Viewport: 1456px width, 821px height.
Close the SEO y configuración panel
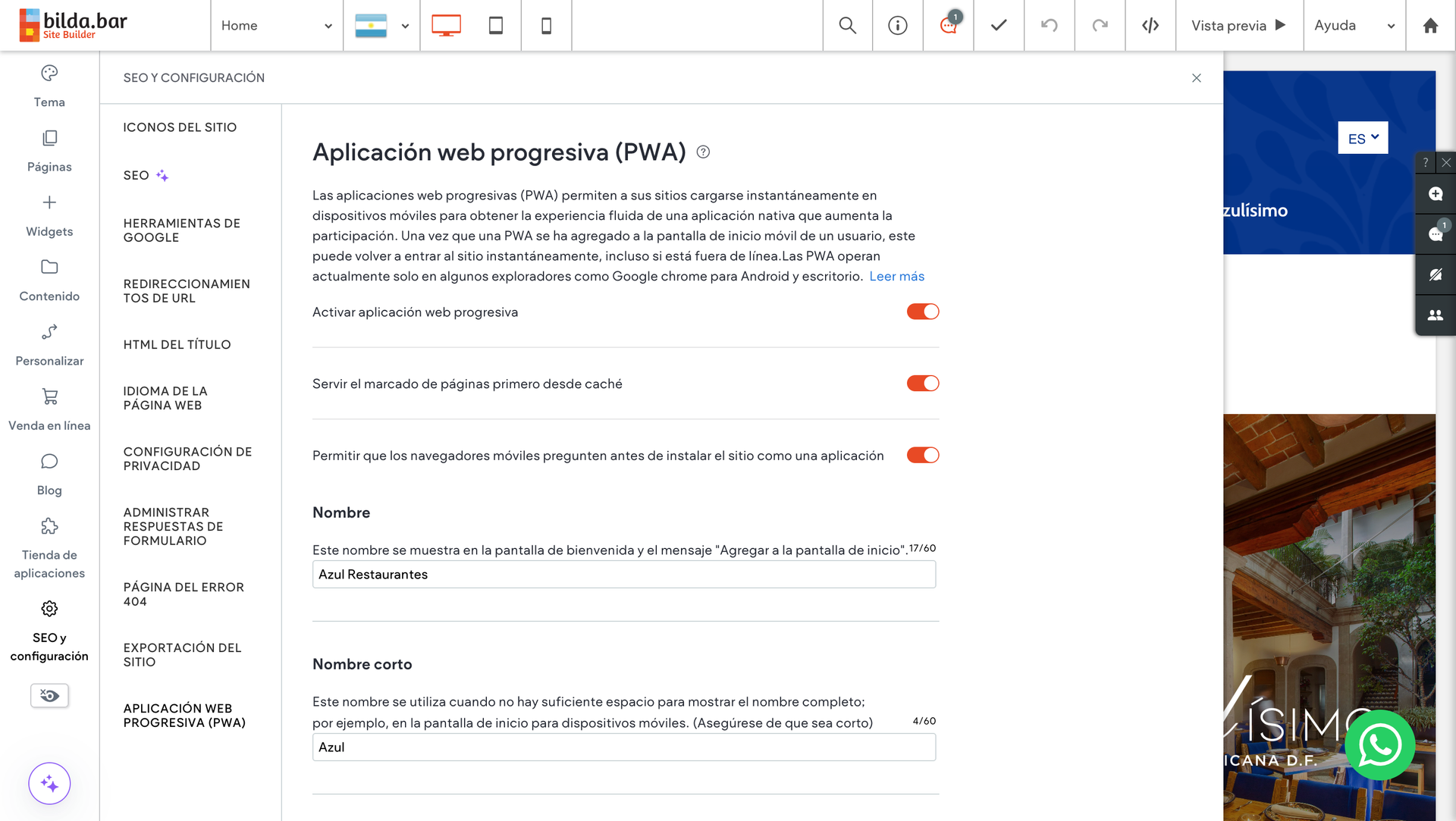click(1197, 78)
